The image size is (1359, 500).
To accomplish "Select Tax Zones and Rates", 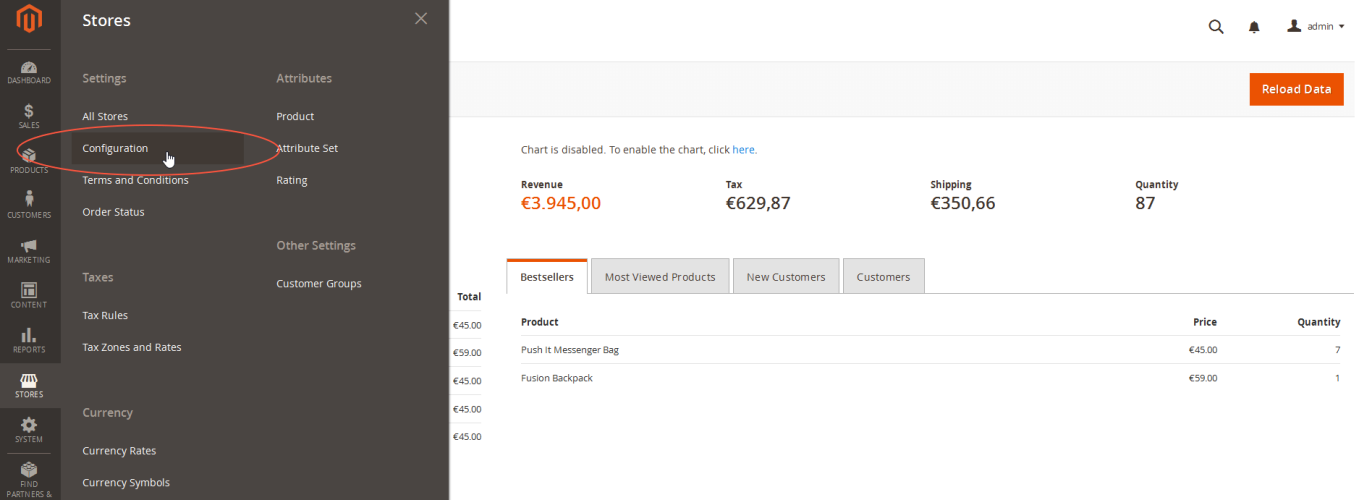I will point(132,347).
